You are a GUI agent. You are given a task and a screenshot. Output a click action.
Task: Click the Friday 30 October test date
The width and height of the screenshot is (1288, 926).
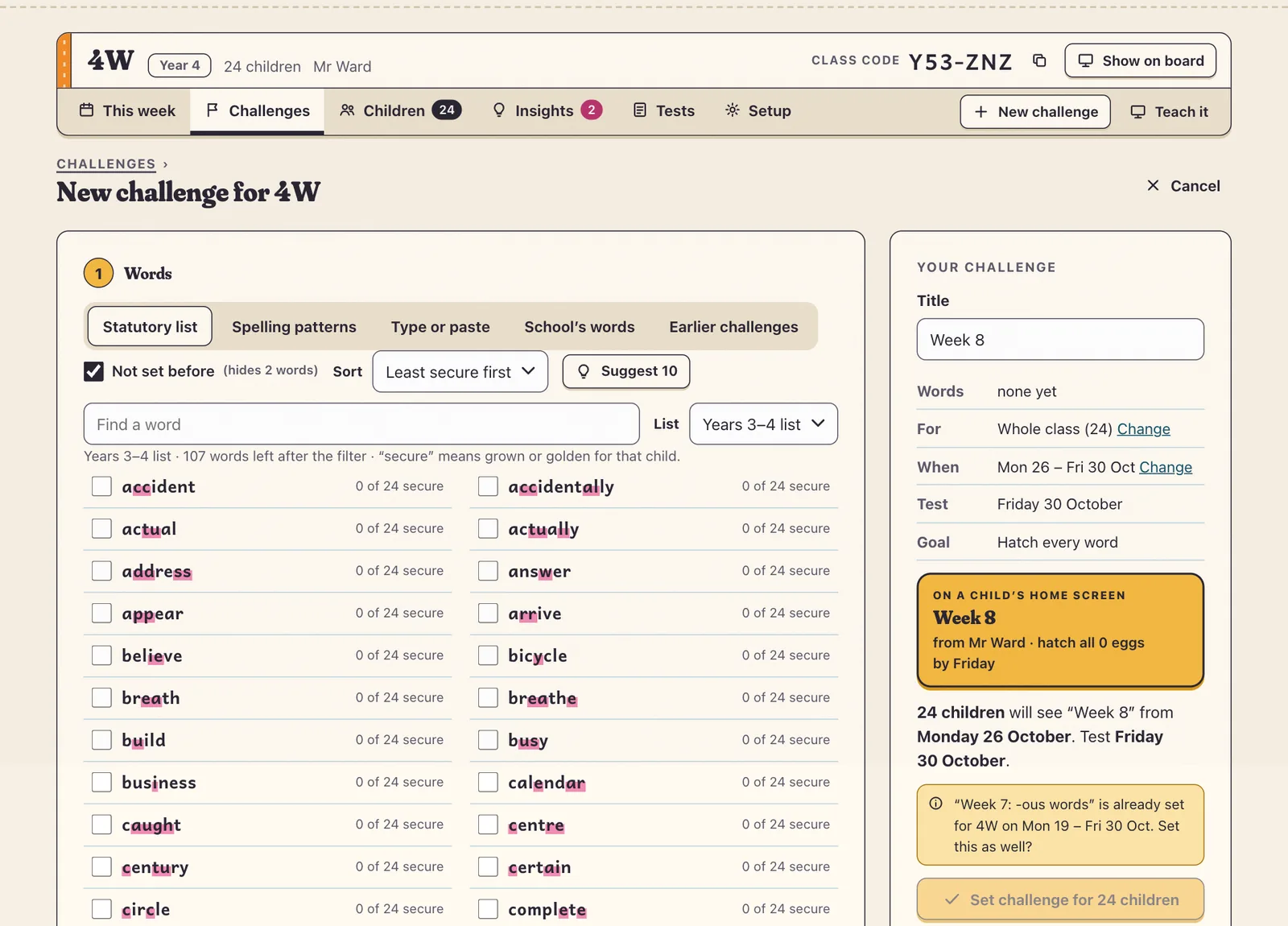pos(1059,504)
